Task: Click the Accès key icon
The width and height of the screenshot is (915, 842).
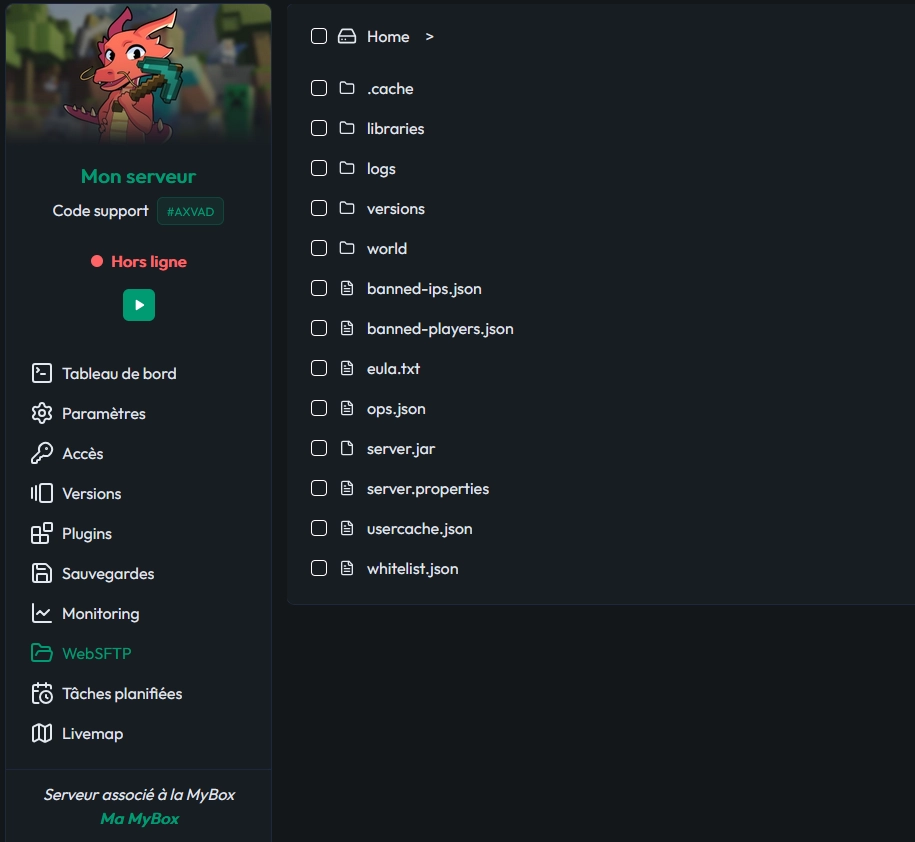Action: (42, 453)
